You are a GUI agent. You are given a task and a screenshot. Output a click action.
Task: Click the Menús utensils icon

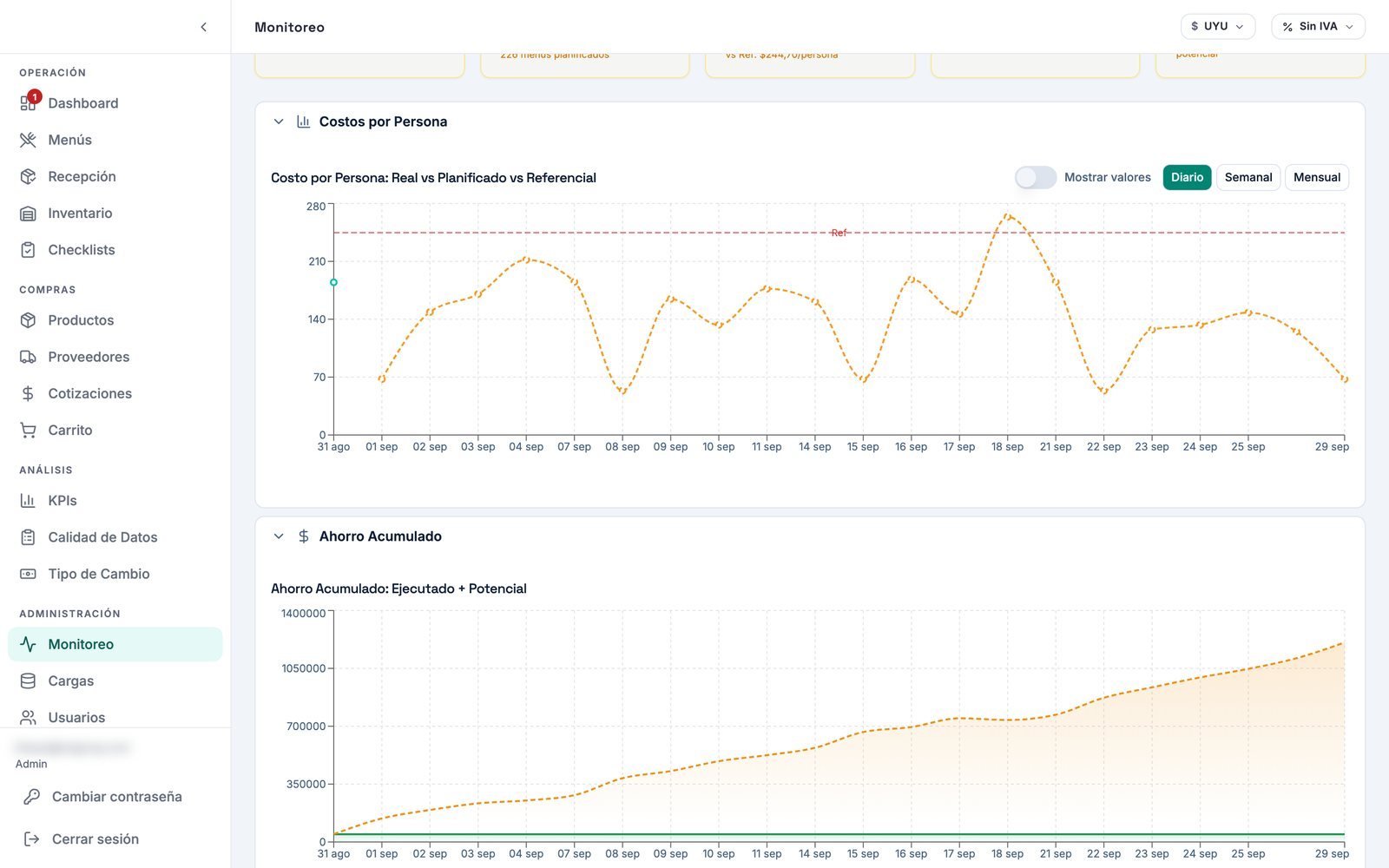(28, 140)
